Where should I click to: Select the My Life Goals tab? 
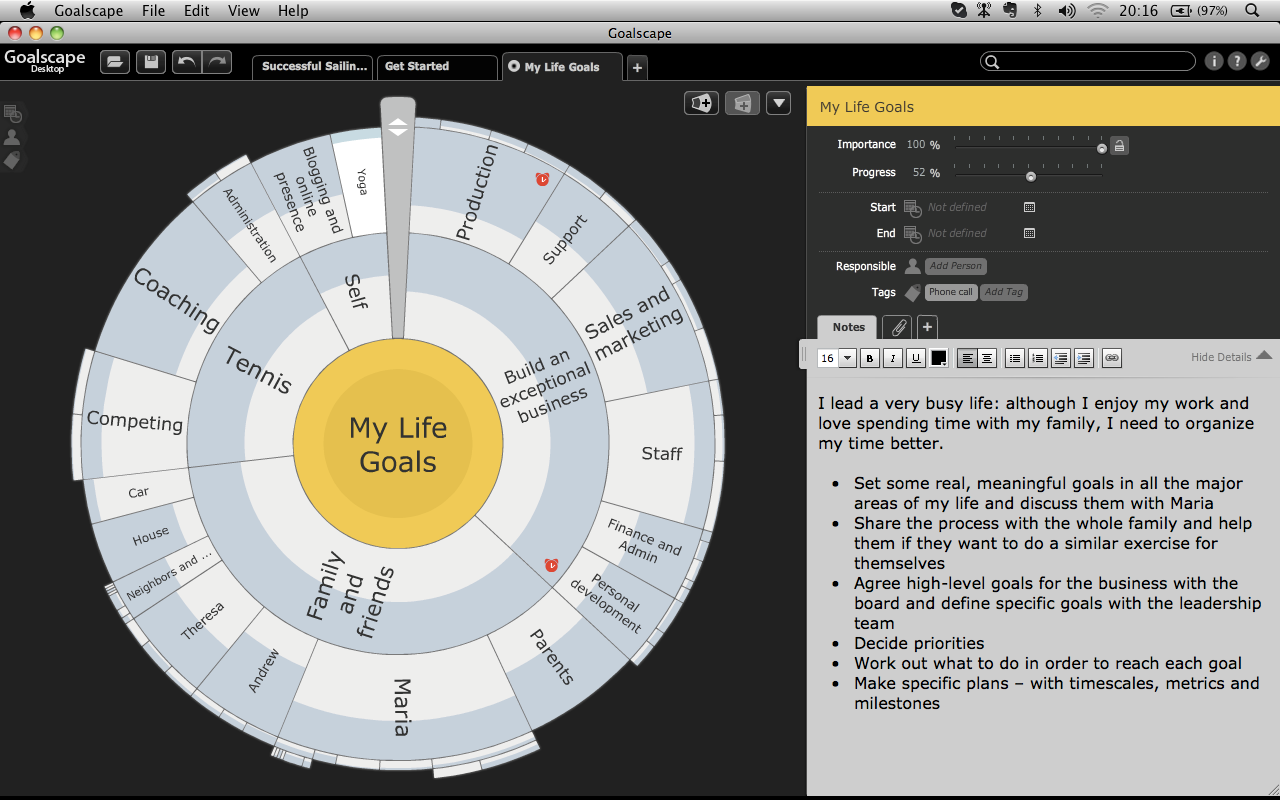tap(562, 67)
